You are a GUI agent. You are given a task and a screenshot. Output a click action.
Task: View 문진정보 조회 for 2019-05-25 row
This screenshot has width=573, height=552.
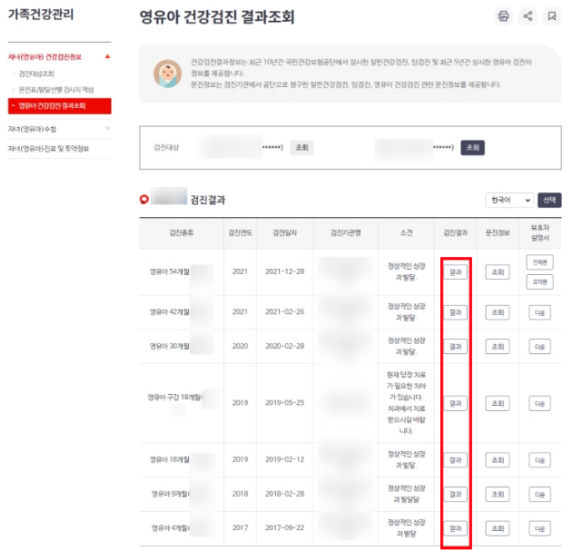[x=497, y=403]
